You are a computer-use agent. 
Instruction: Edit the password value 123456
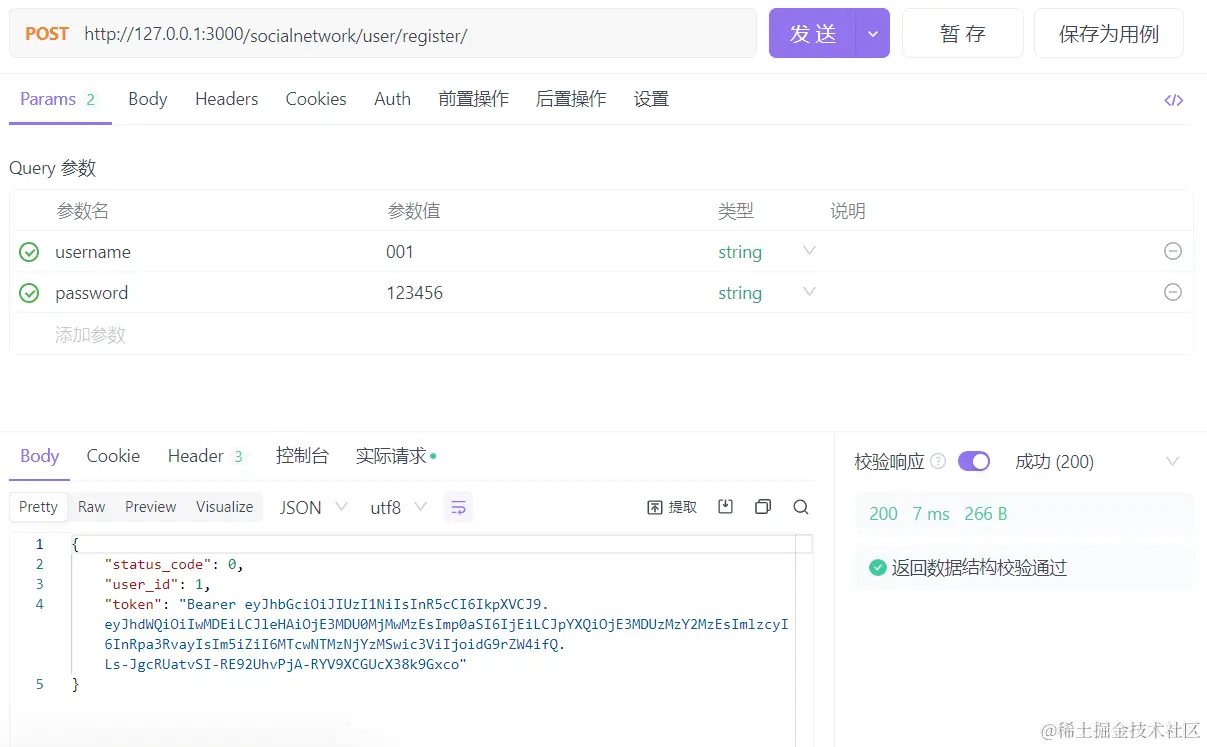(414, 293)
